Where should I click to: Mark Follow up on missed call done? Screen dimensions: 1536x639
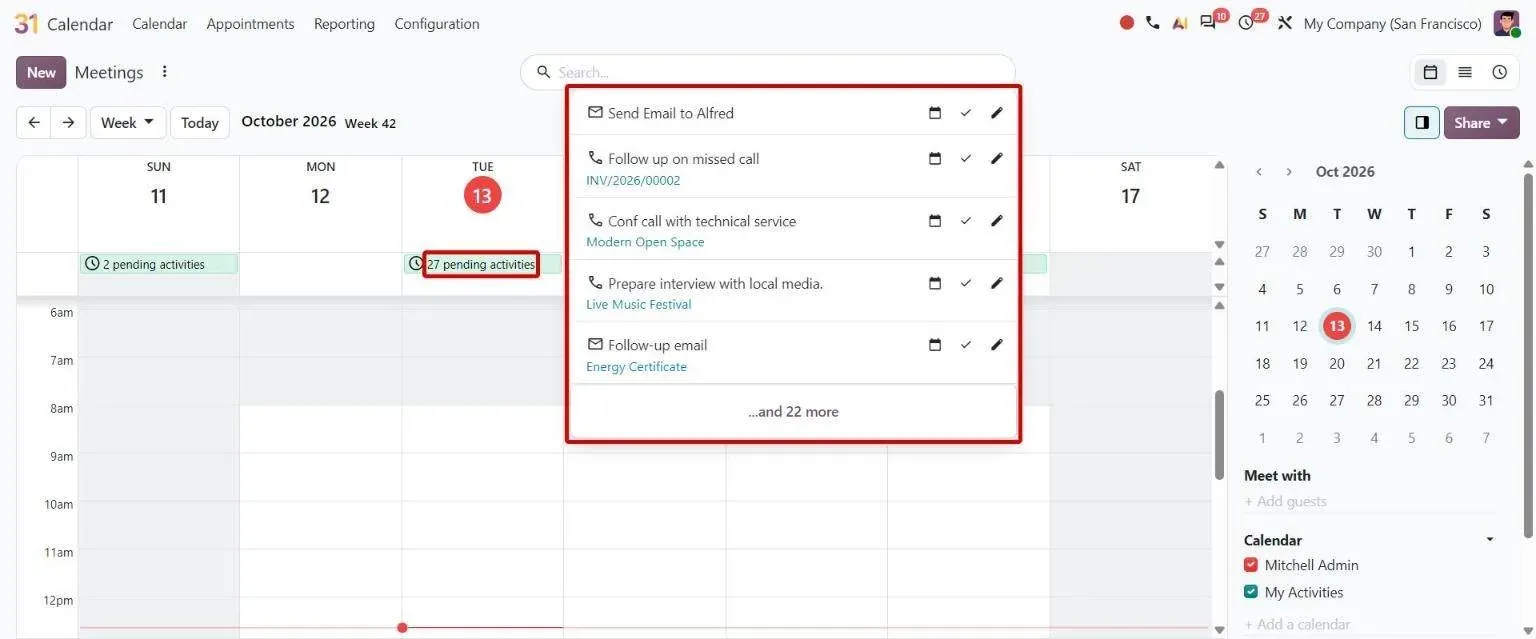965,159
